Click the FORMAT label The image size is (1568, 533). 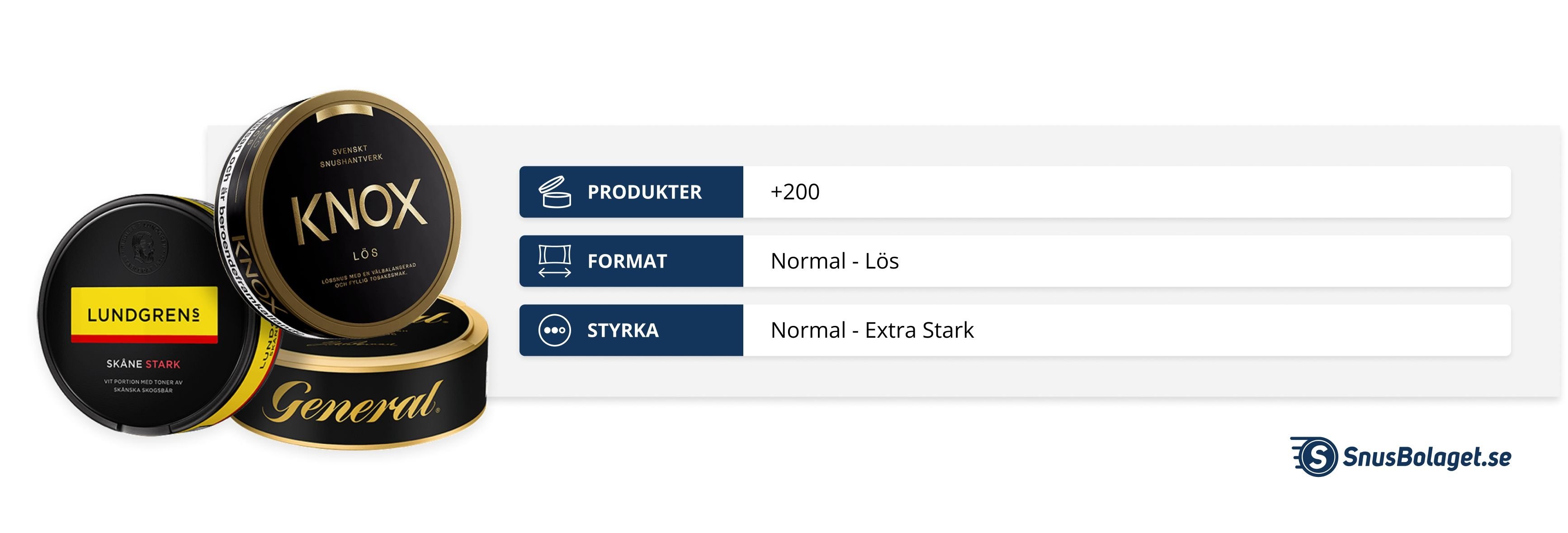click(627, 261)
